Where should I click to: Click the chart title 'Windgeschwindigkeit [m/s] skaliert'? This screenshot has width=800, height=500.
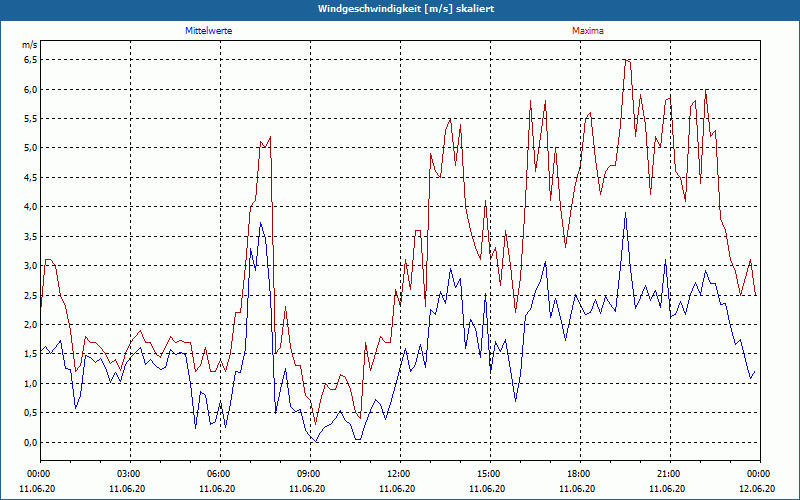pyautogui.click(x=406, y=9)
